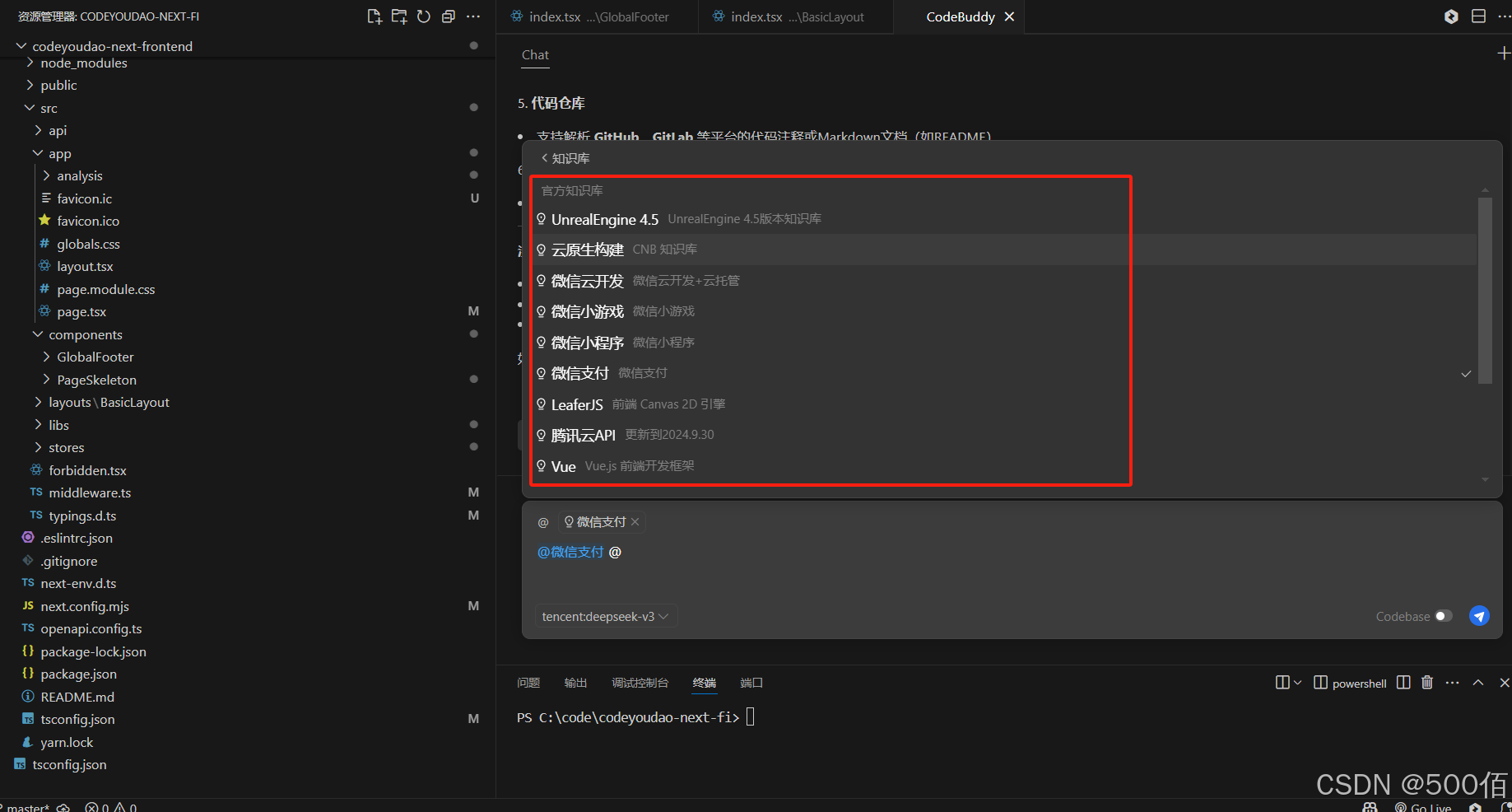Screen dimensions: 1512x812
Task: Refresh the explorer file tree
Action: [x=424, y=16]
